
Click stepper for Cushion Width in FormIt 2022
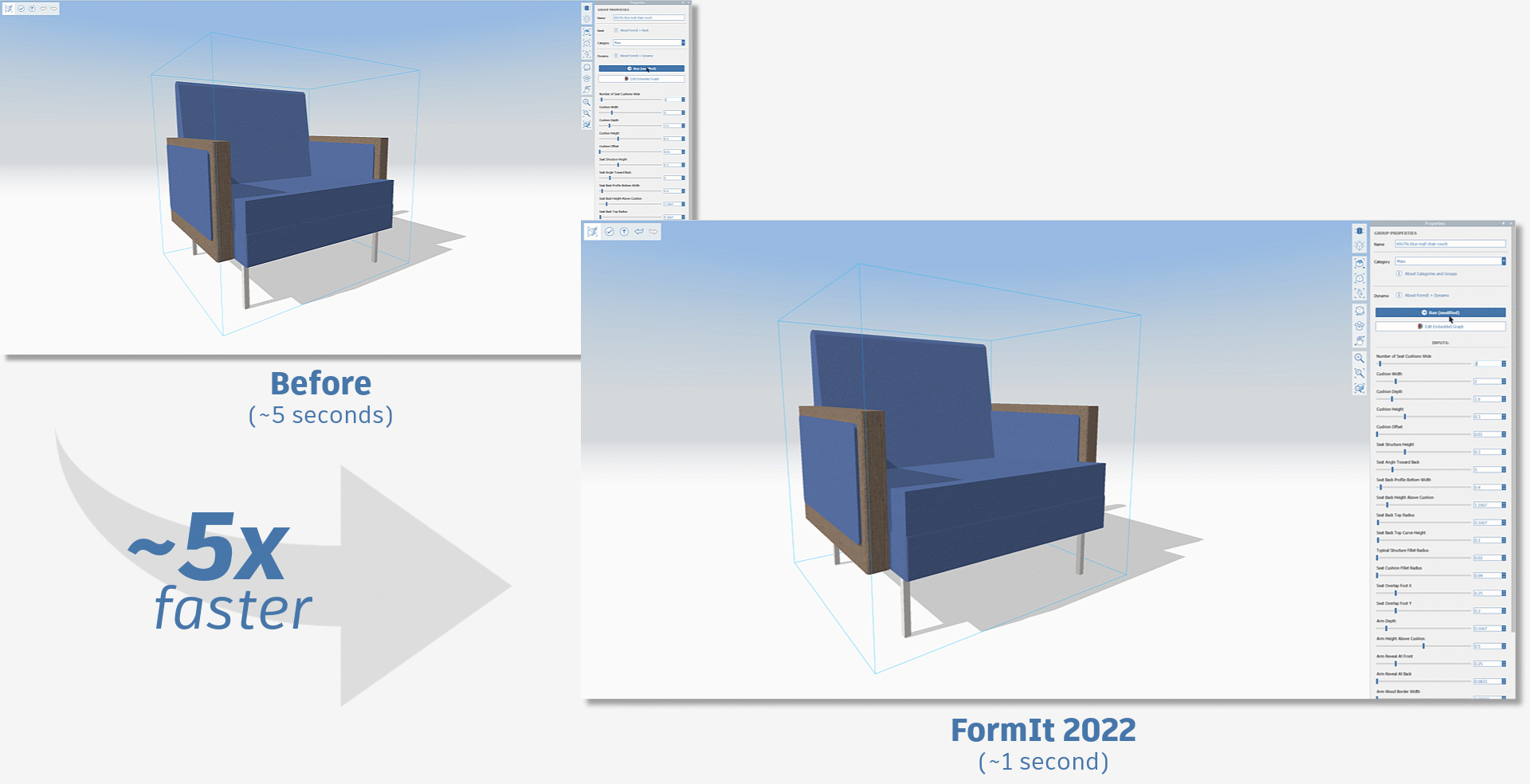click(x=1504, y=381)
